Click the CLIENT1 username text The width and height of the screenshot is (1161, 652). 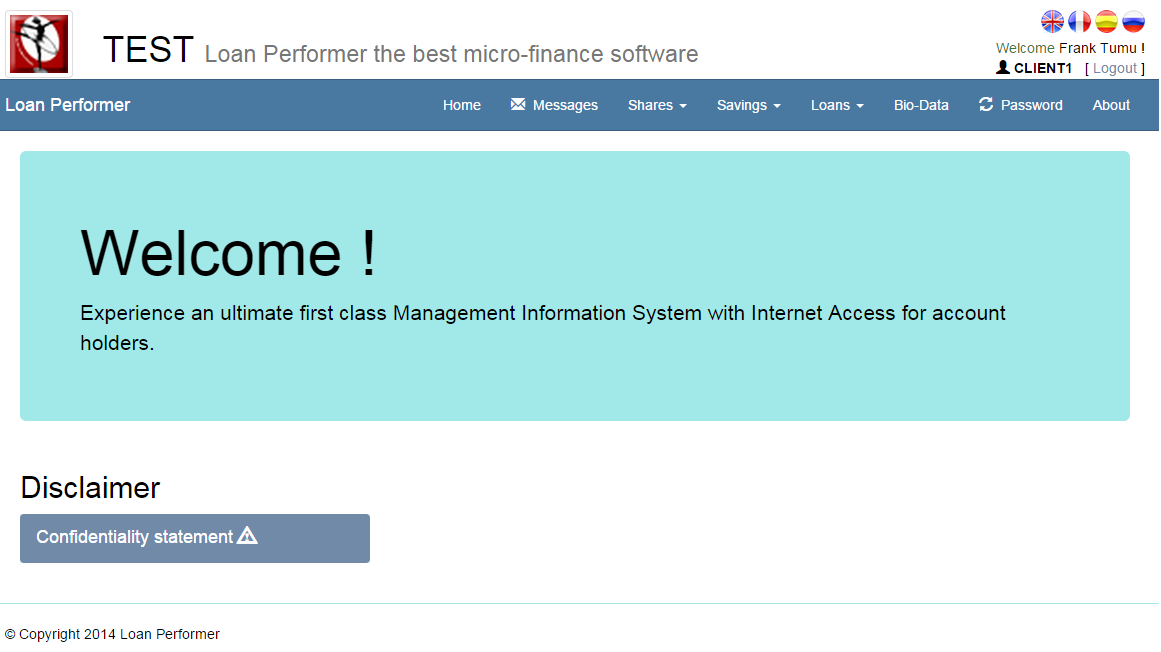point(1043,68)
